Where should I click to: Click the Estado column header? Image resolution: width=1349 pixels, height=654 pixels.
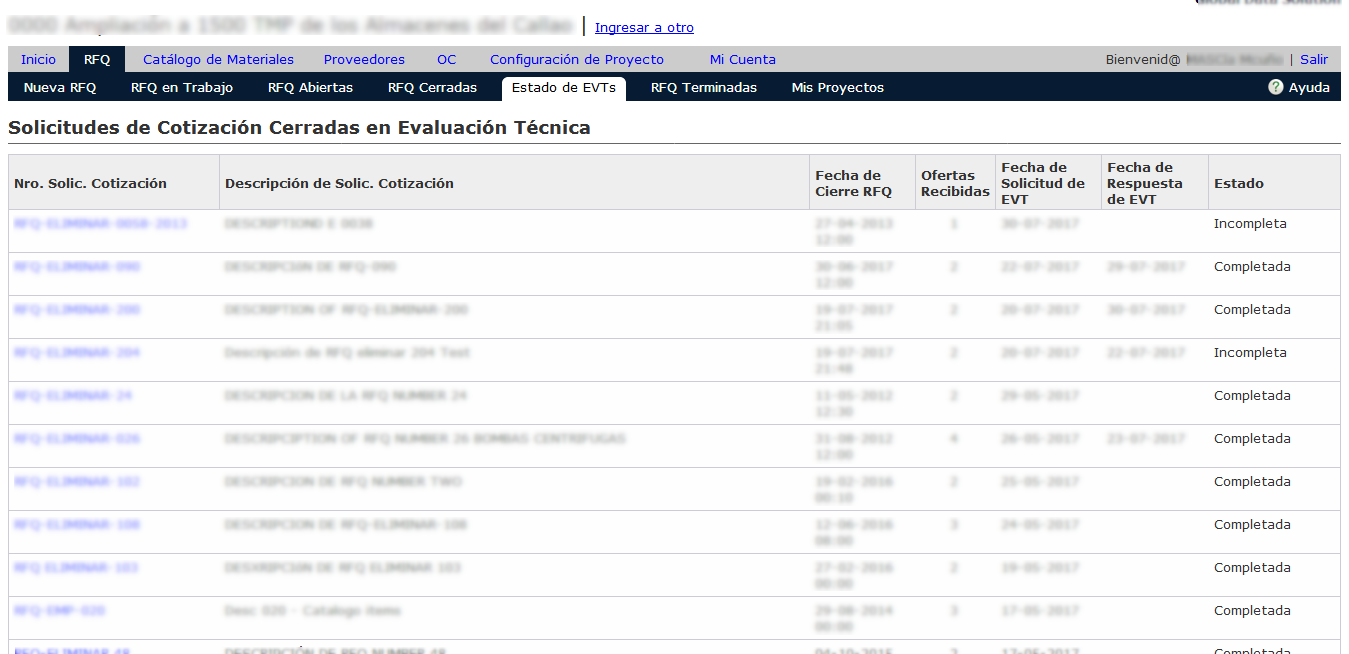click(x=1238, y=183)
